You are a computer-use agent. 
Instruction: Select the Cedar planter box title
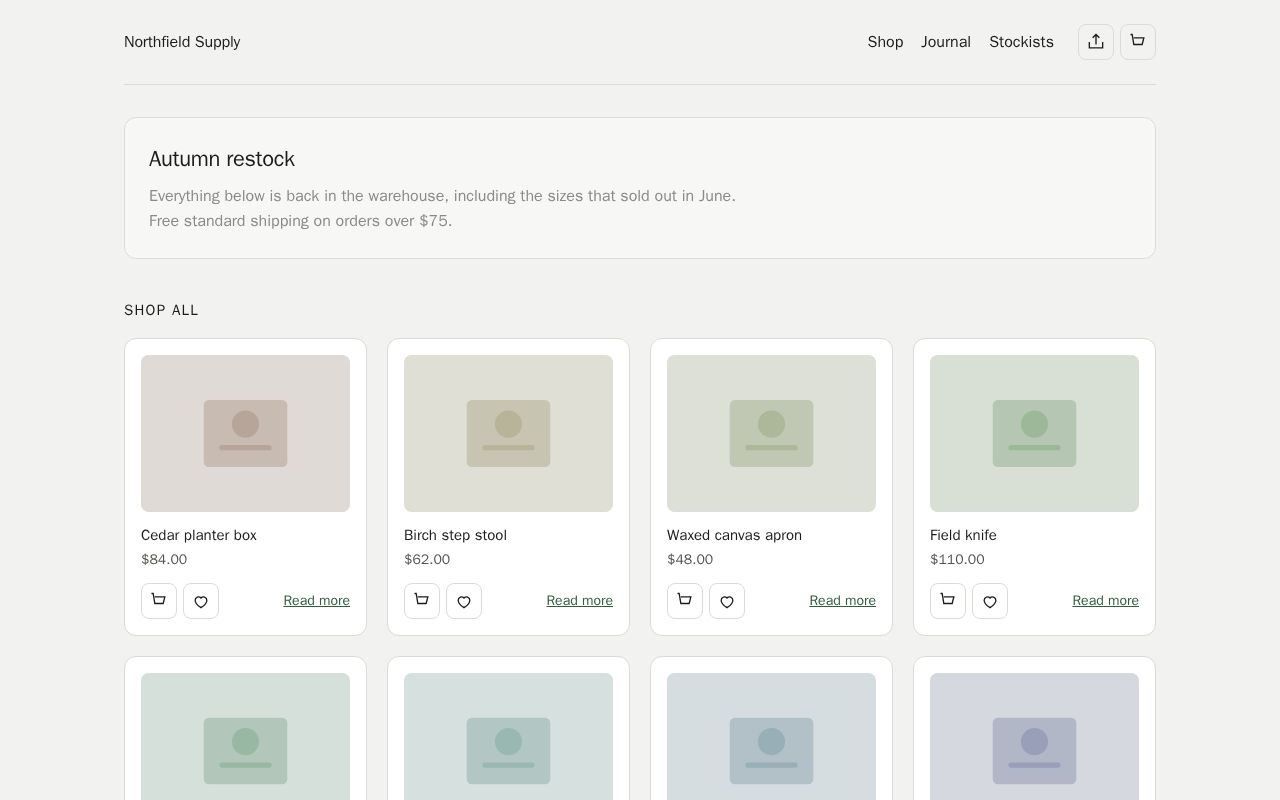click(x=199, y=535)
